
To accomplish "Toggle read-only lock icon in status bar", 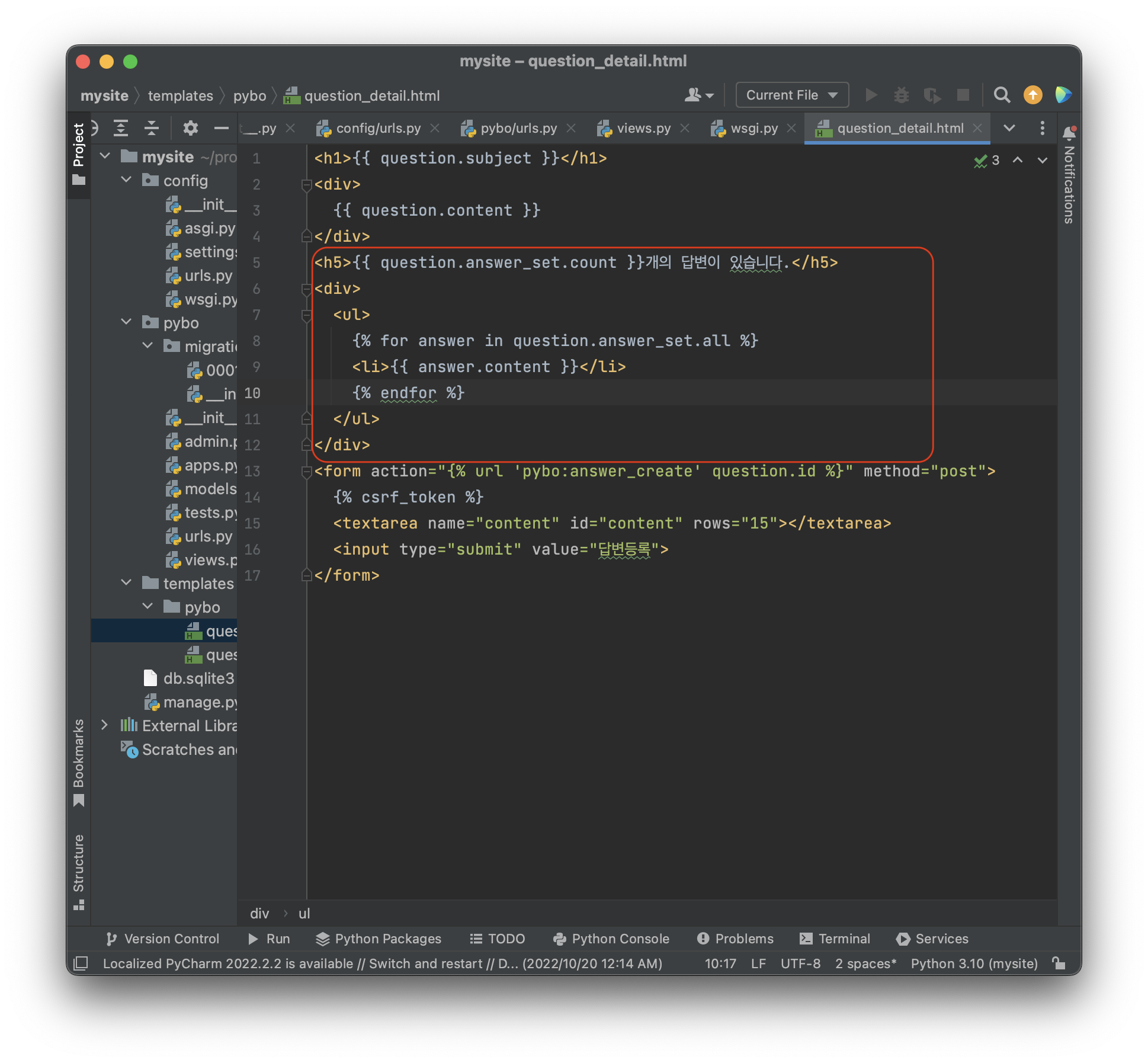I will (1059, 963).
